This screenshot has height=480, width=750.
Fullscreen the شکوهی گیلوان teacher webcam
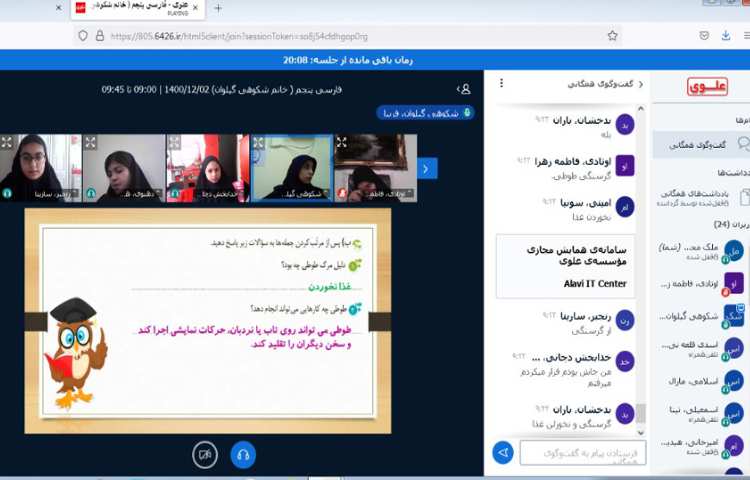(x=258, y=142)
